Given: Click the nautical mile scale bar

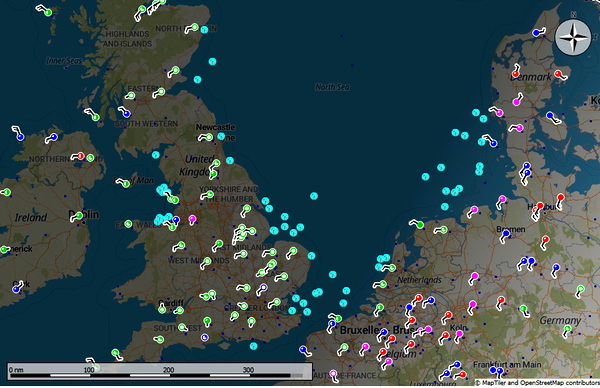Looking at the screenshot, I should tap(160, 372).
